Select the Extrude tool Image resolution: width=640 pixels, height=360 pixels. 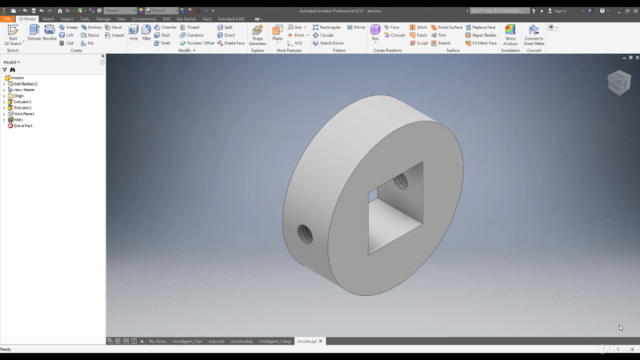34,33
